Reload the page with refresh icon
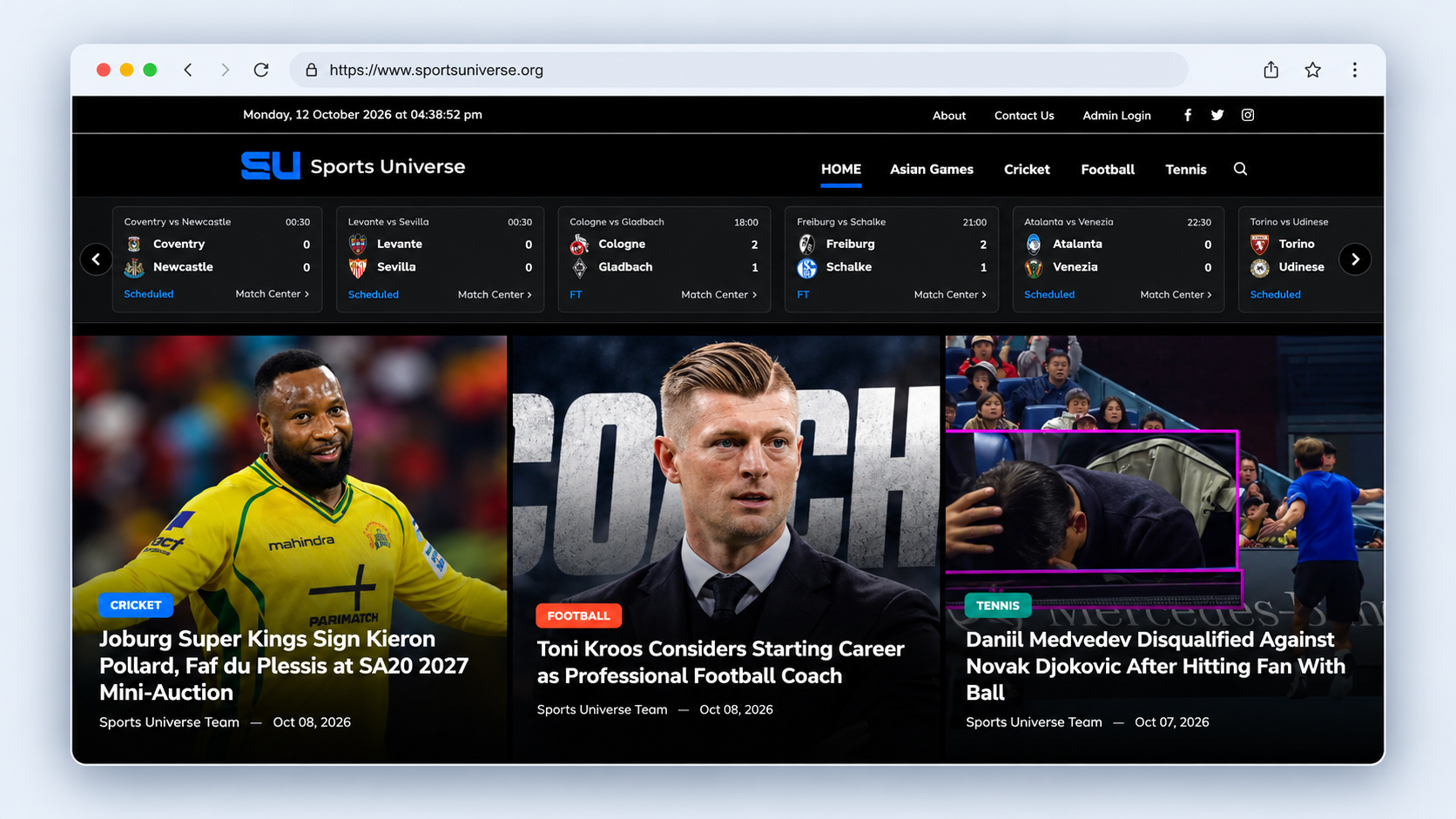 261,70
